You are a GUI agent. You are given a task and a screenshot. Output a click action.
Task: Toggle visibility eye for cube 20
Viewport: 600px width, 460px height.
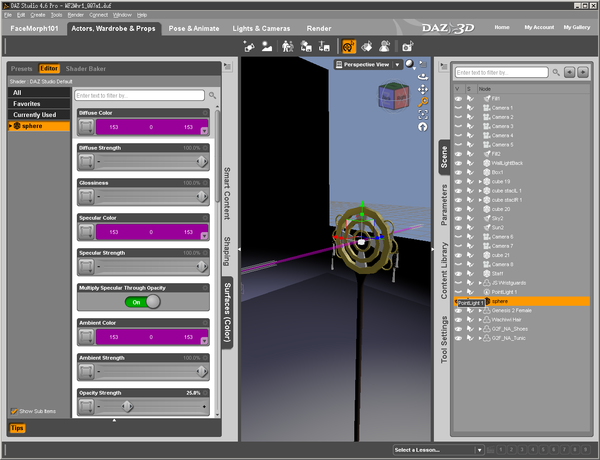[x=458, y=209]
